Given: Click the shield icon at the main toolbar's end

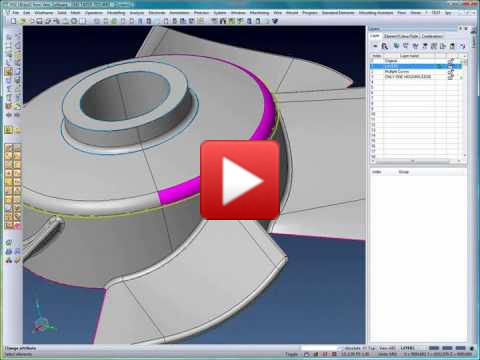Looking at the screenshot, I should pyautogui.click(x=275, y=21).
